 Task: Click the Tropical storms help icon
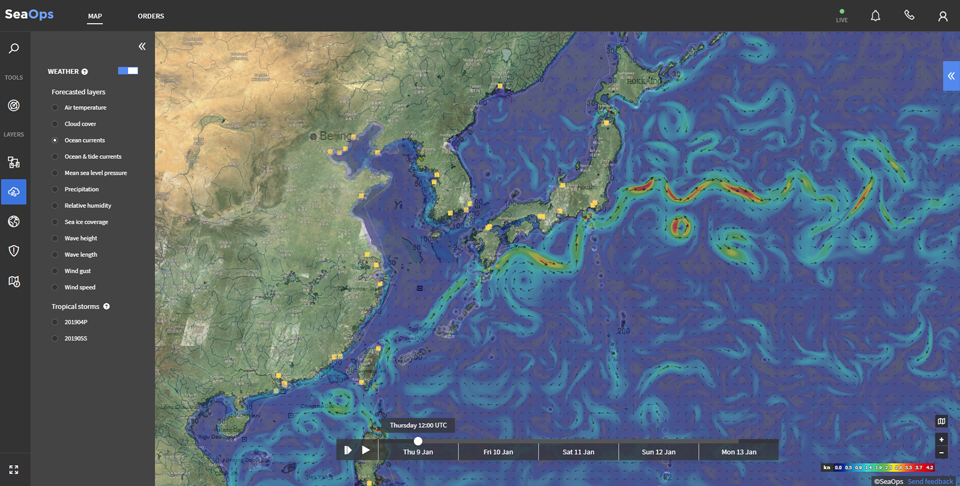tap(107, 306)
